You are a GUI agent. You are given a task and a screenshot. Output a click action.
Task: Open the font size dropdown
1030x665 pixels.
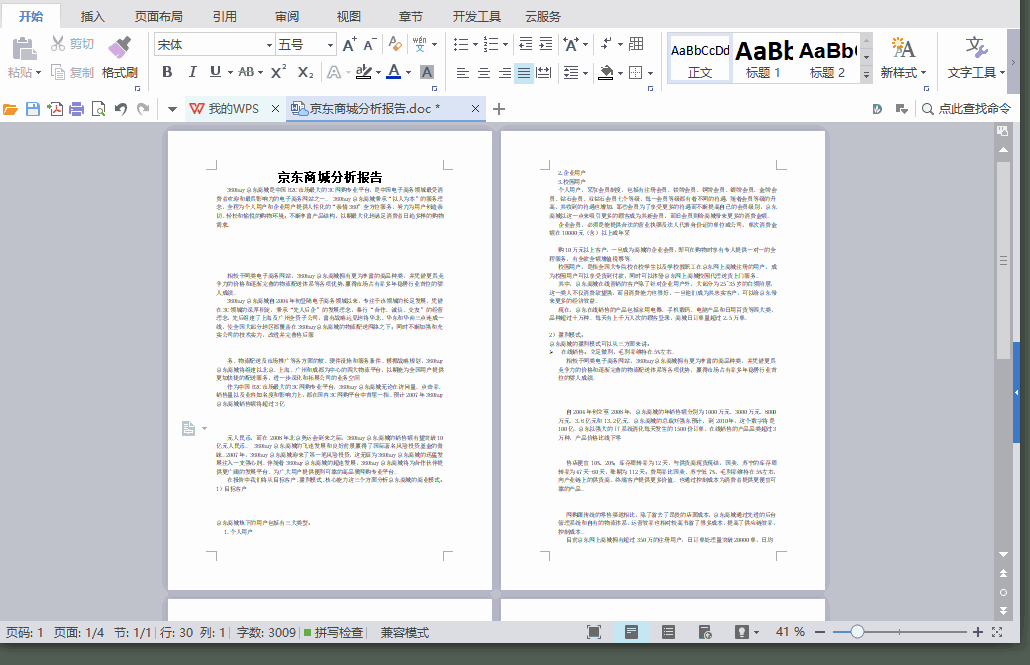tap(330, 45)
